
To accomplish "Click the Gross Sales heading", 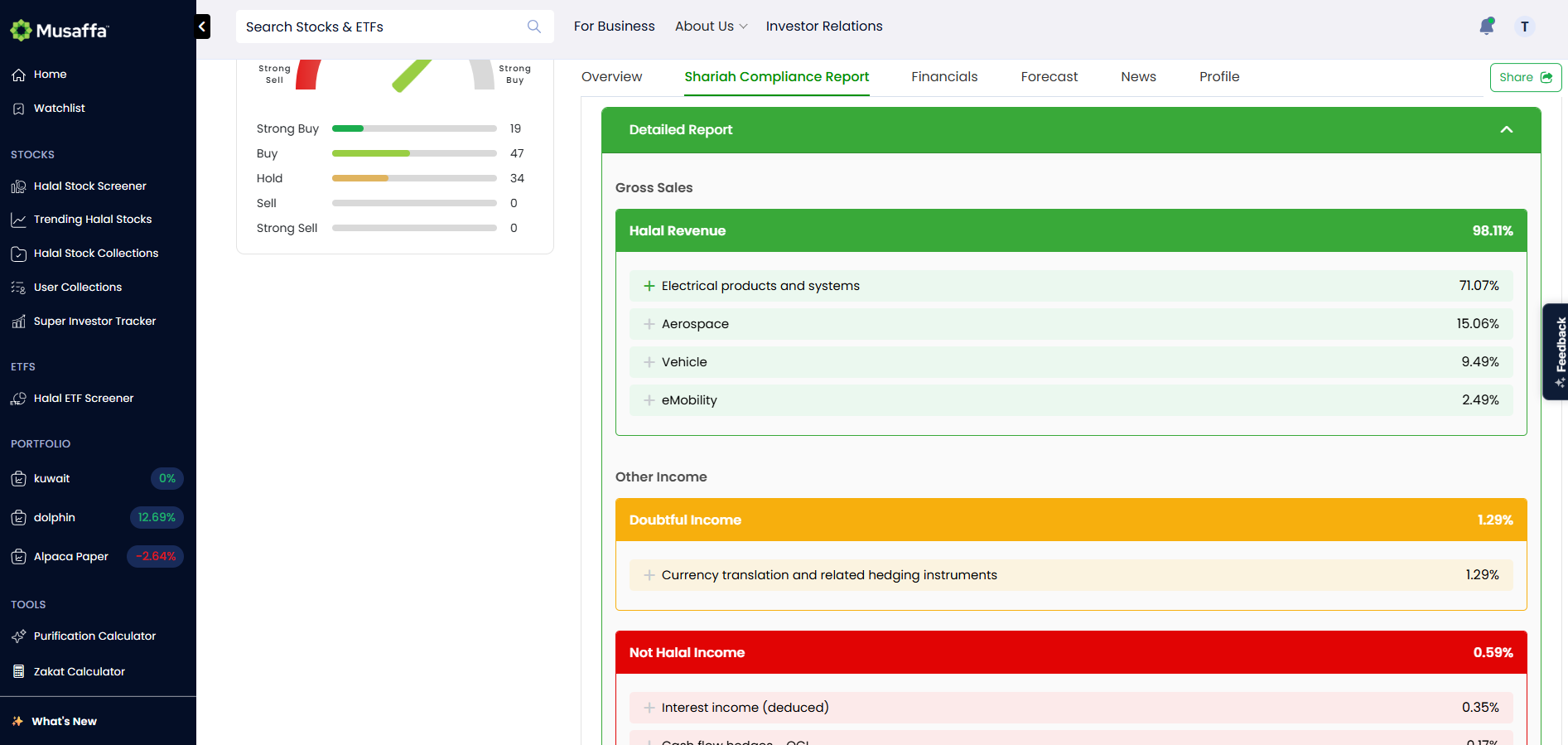I will 654,188.
